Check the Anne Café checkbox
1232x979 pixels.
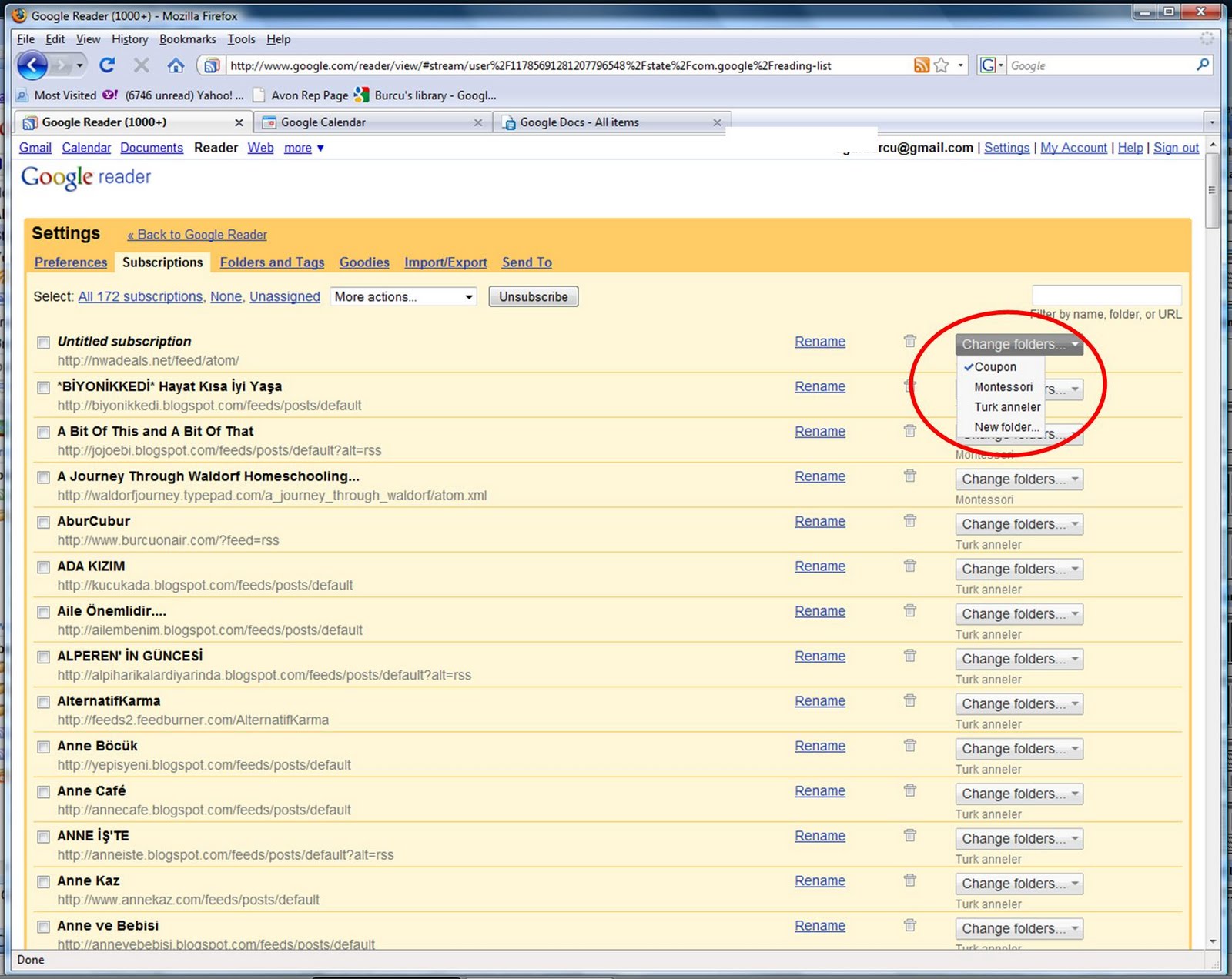[x=44, y=792]
